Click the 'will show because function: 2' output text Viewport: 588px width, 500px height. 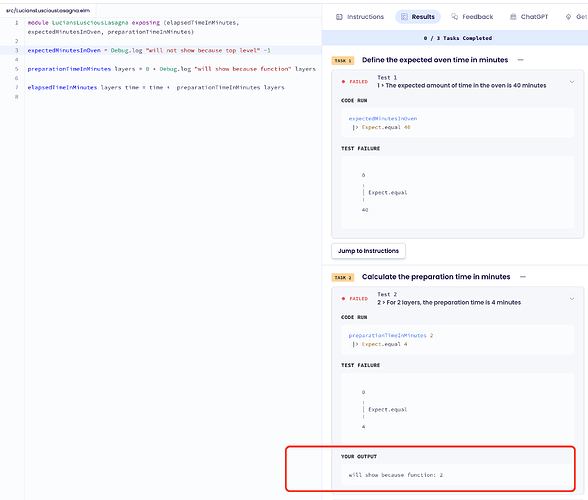tap(396, 475)
